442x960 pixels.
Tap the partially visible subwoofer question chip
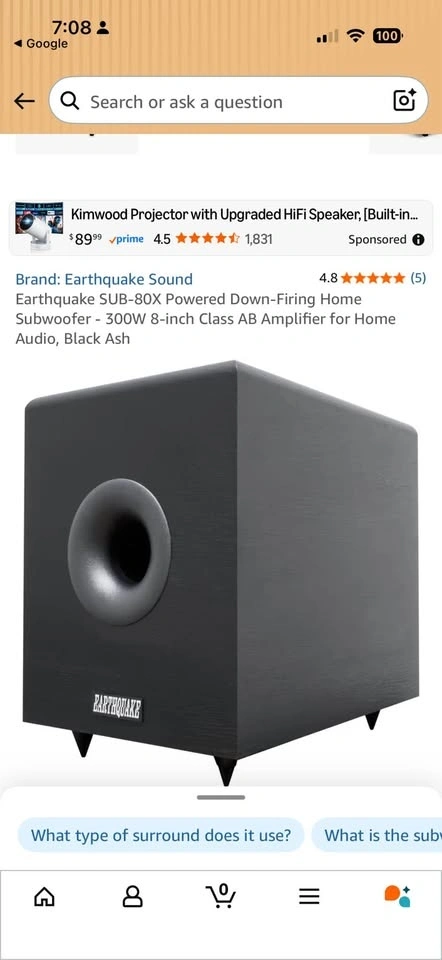(x=377, y=835)
